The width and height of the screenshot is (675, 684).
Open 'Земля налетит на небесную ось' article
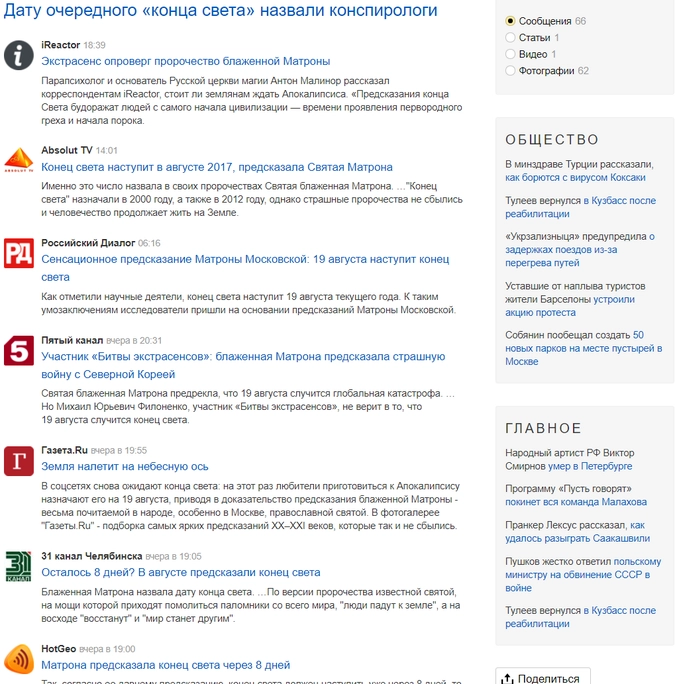tap(125, 466)
